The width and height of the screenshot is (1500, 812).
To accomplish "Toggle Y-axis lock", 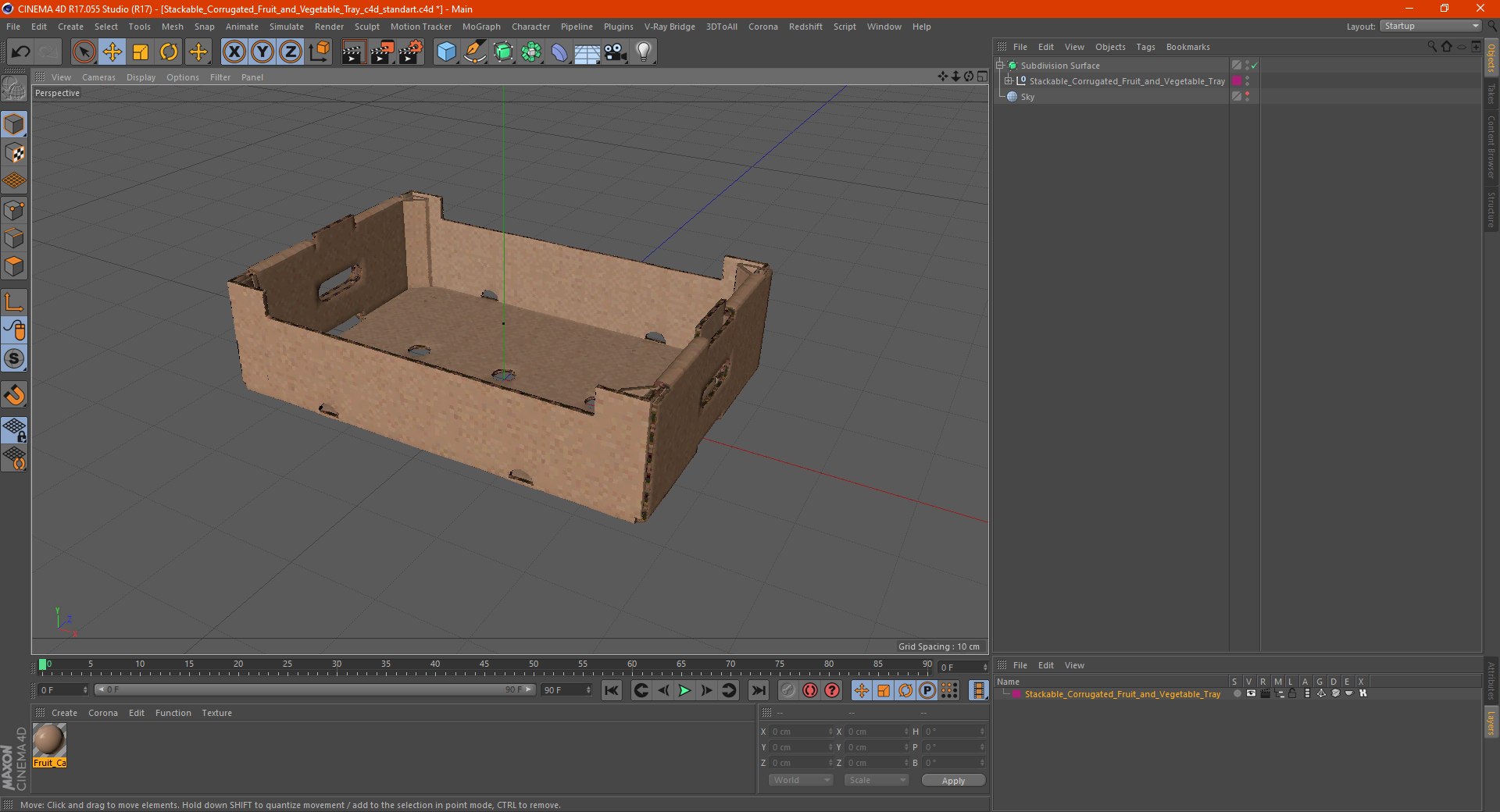I will (x=262, y=52).
